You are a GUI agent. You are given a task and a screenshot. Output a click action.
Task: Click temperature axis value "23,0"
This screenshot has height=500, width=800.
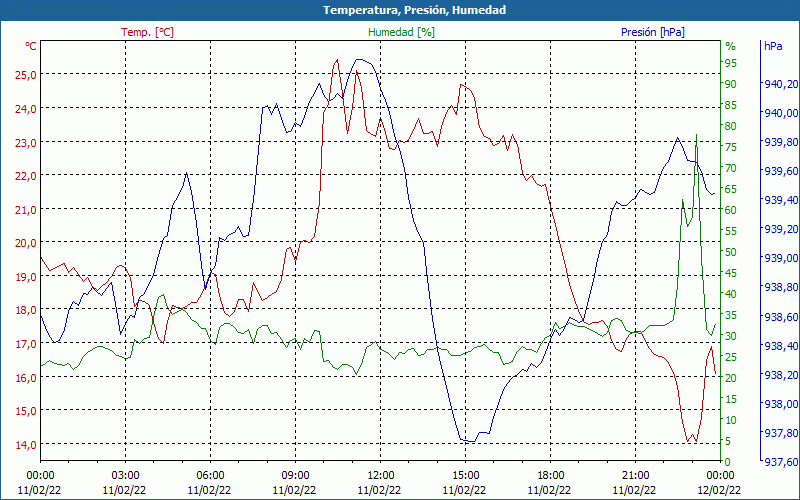click(26, 142)
